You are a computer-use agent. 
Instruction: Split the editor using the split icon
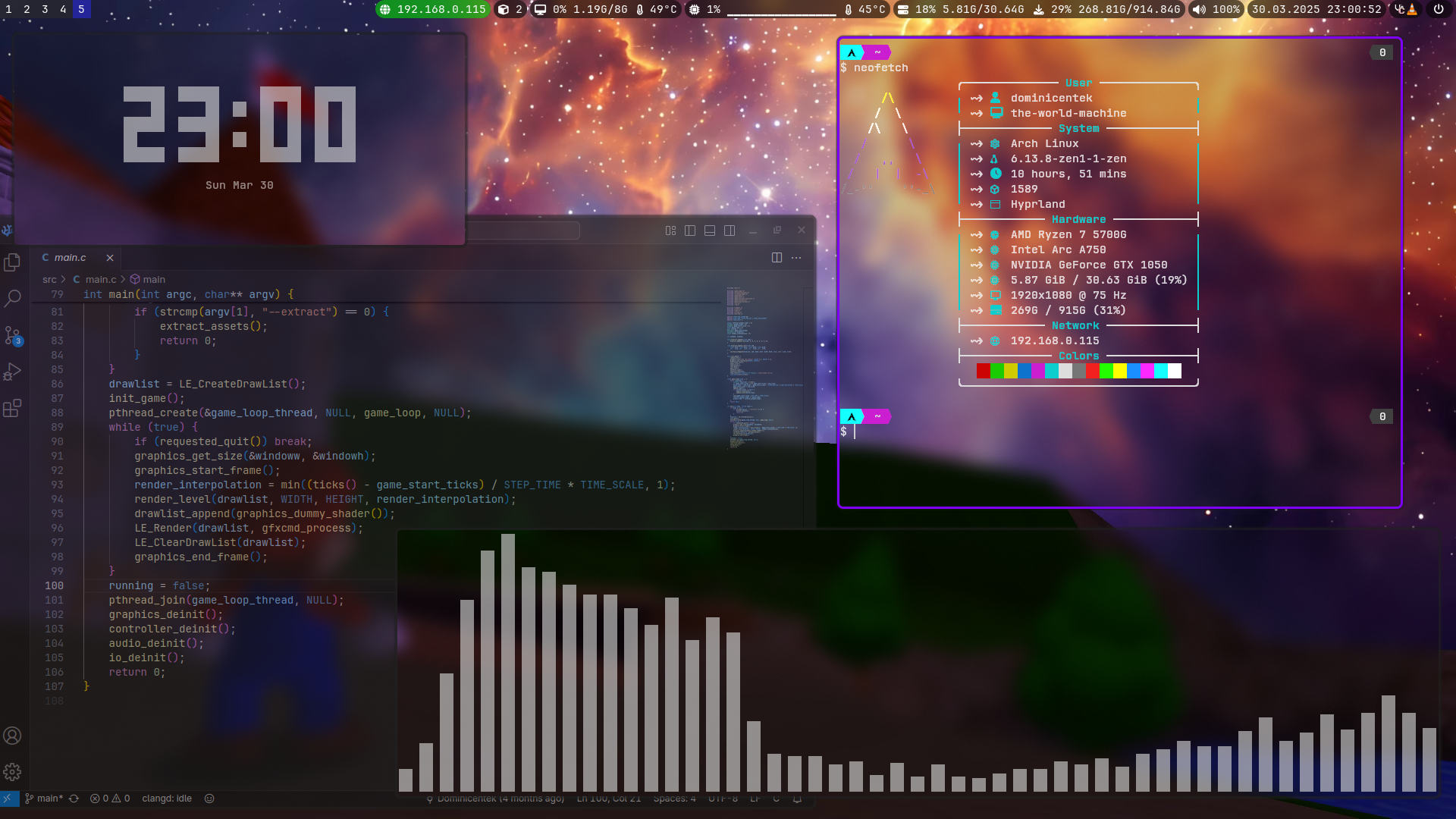coord(777,258)
